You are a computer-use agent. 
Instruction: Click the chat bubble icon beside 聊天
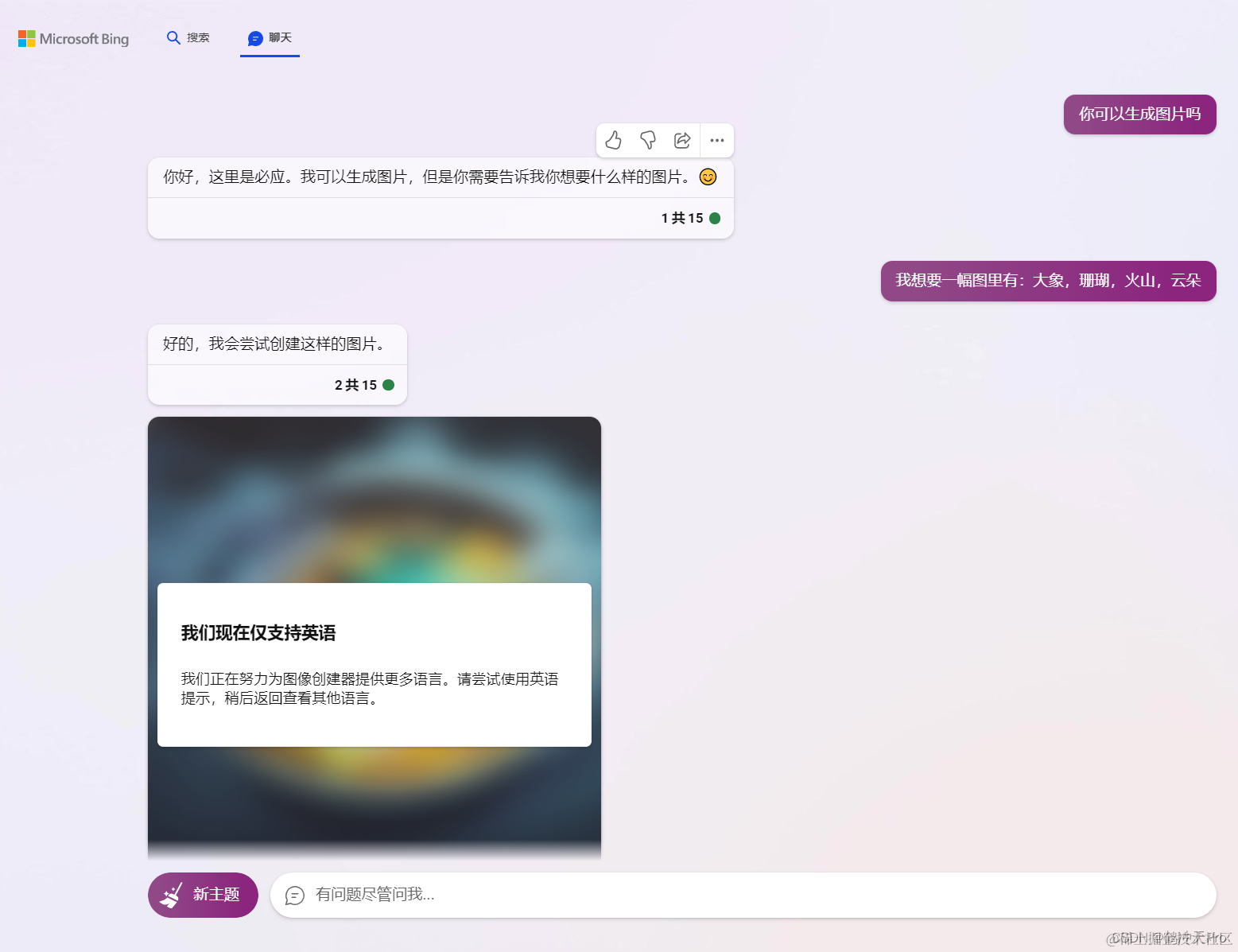click(254, 37)
